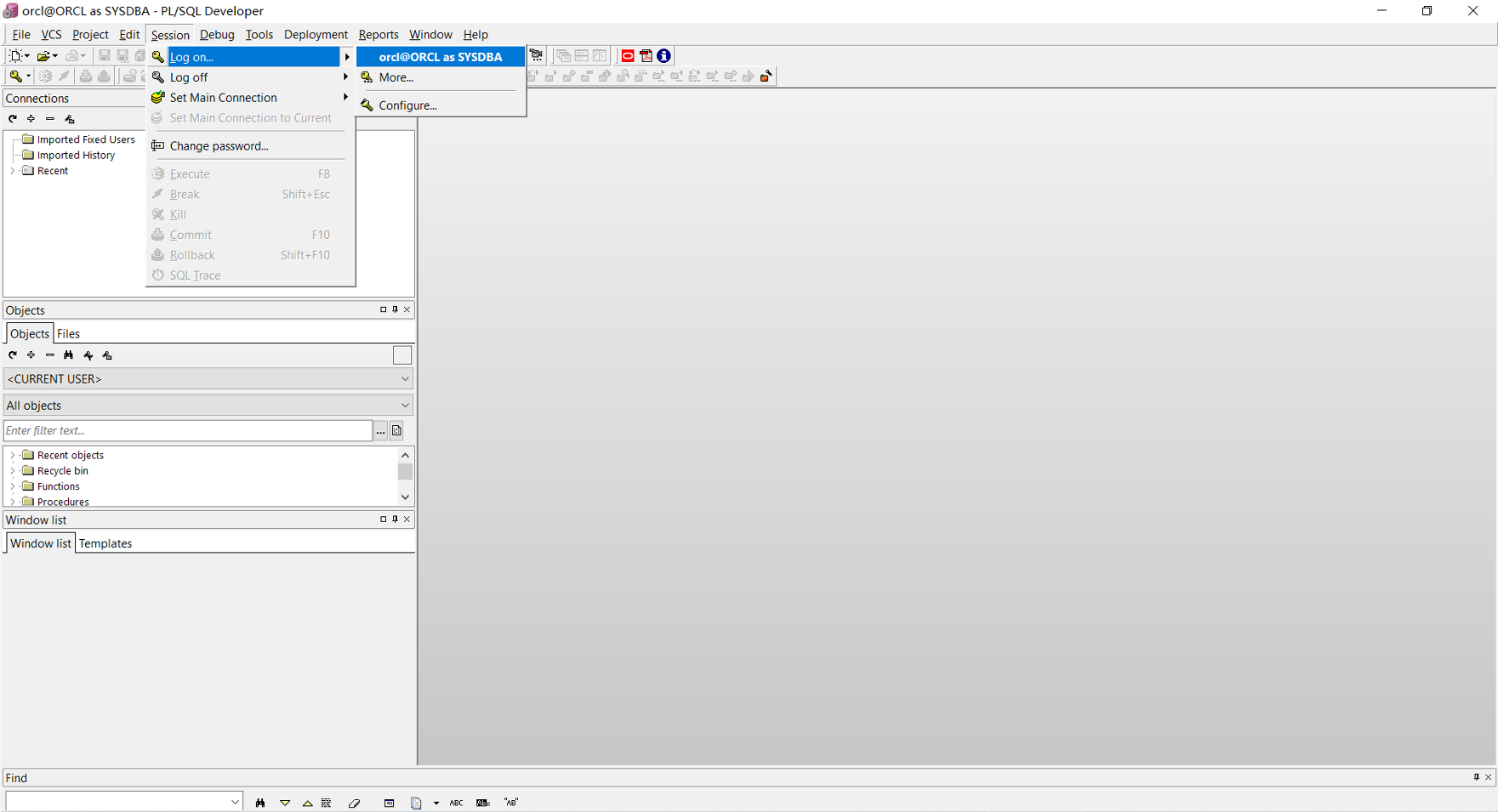Switch to the Window list tab
1498x812 pixels.
pyautogui.click(x=41, y=544)
